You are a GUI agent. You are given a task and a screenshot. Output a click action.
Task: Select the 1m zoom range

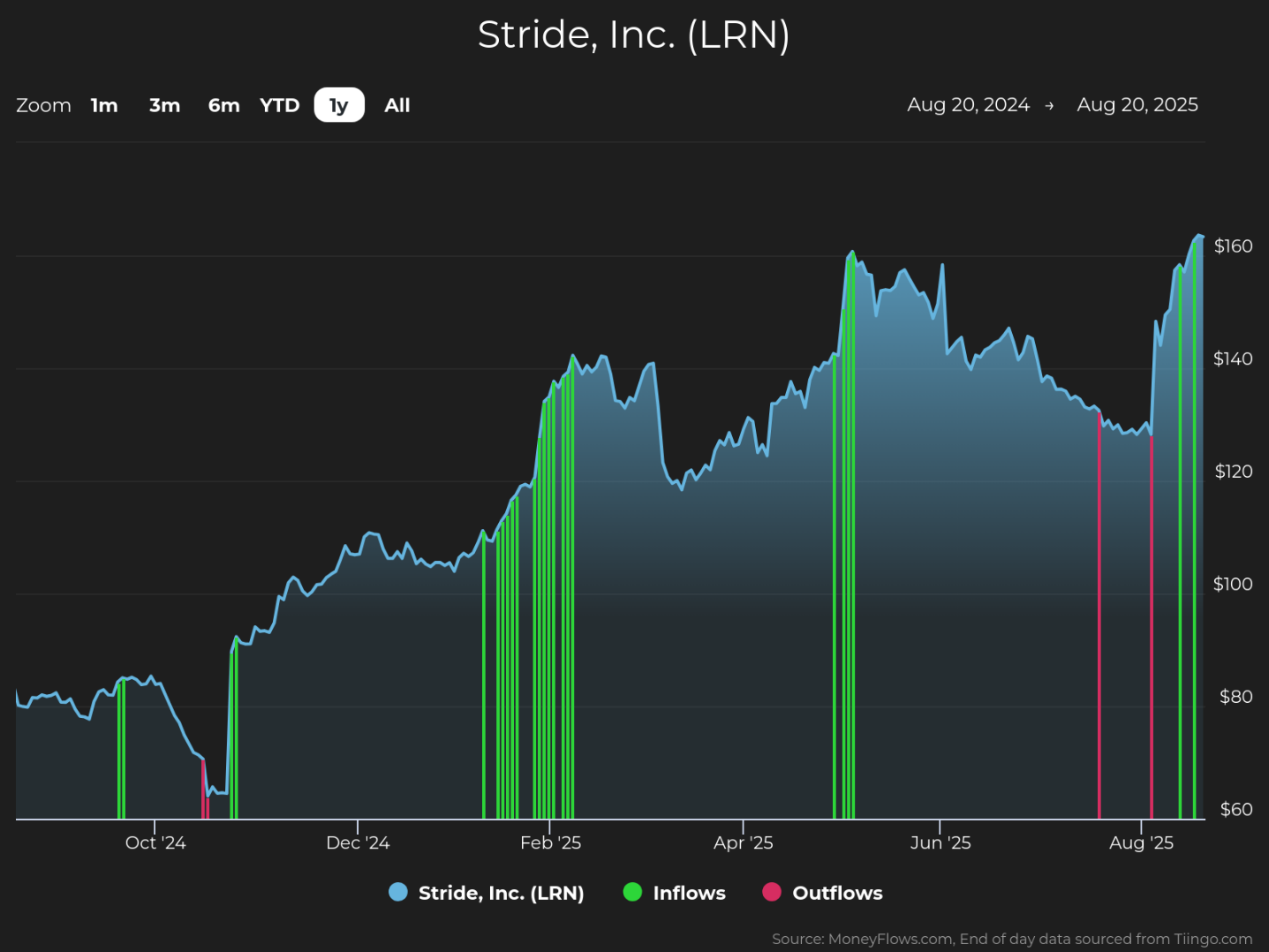point(104,105)
